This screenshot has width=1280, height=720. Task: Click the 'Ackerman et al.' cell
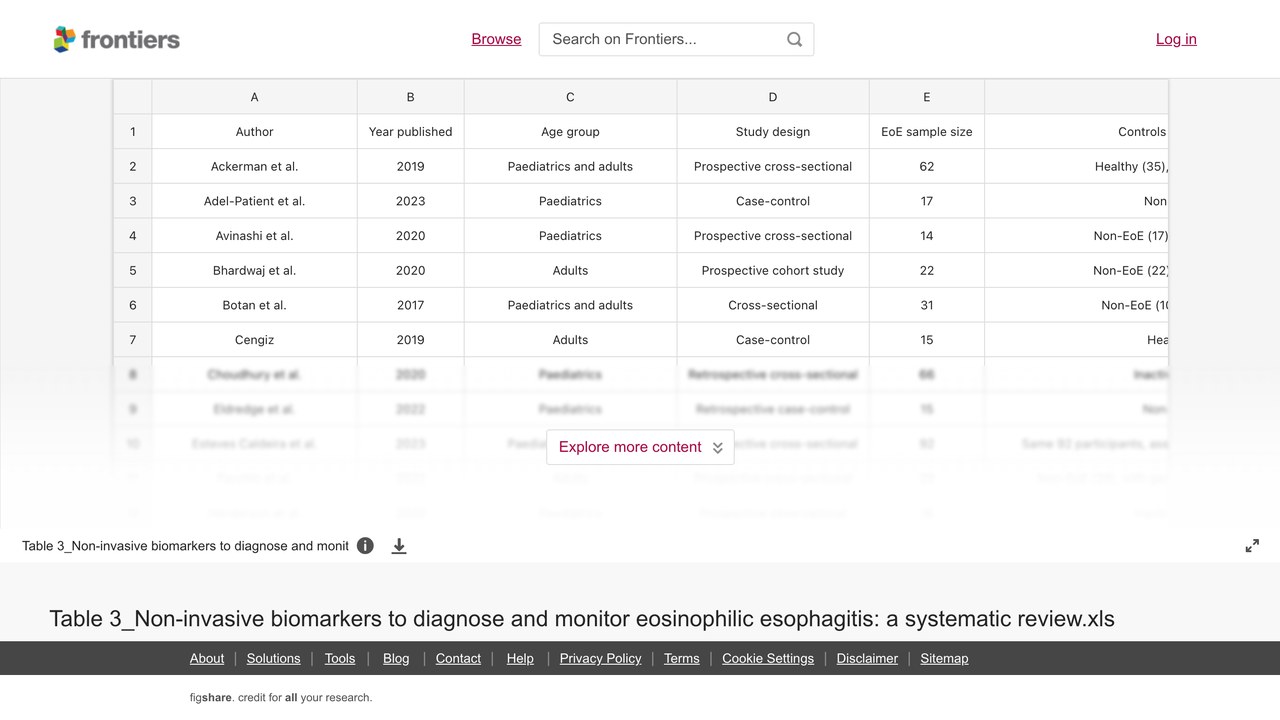tap(254, 166)
